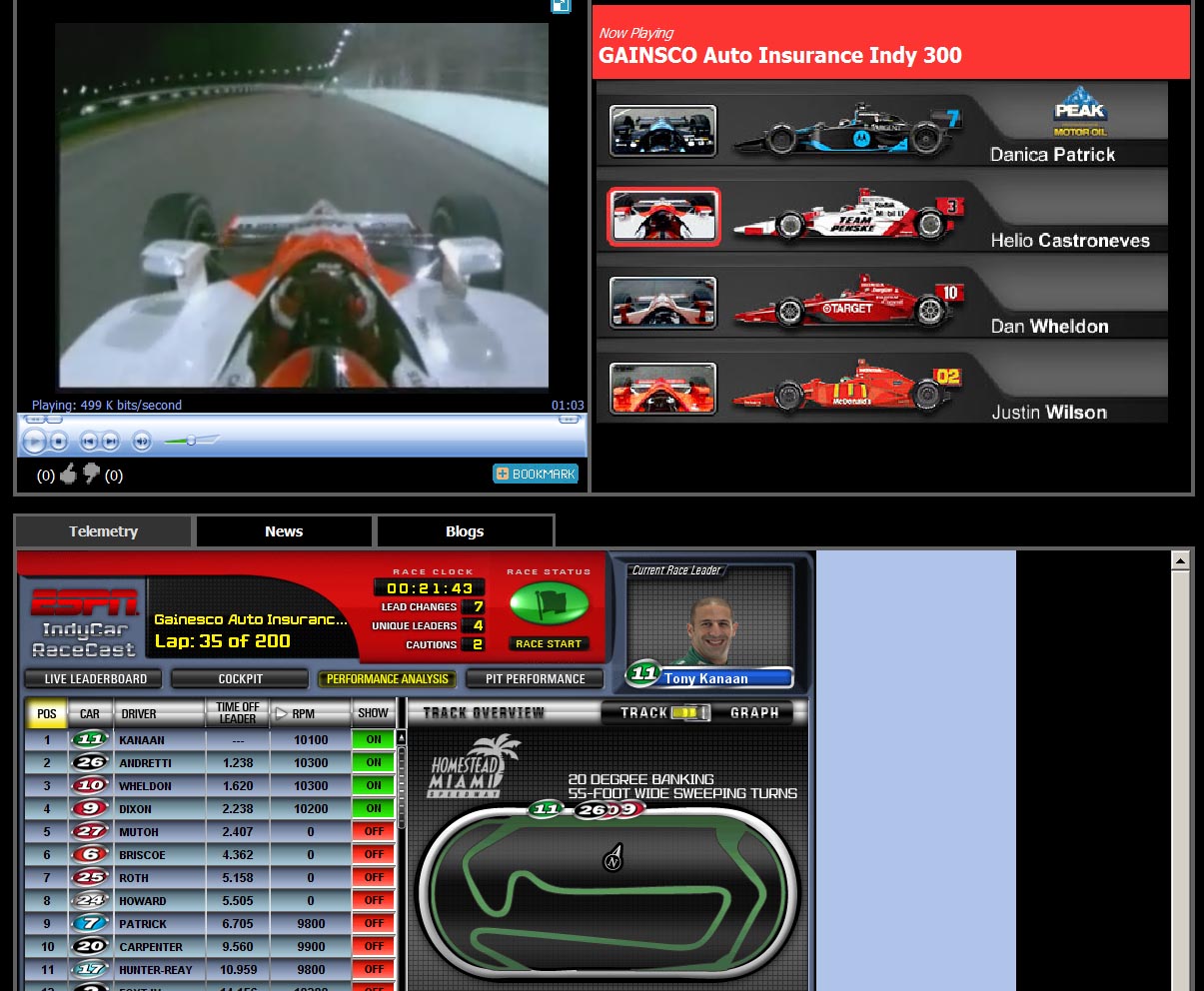Toggle show OFF for Mutoh
Viewport: 1204px width, 991px height.
(374, 832)
